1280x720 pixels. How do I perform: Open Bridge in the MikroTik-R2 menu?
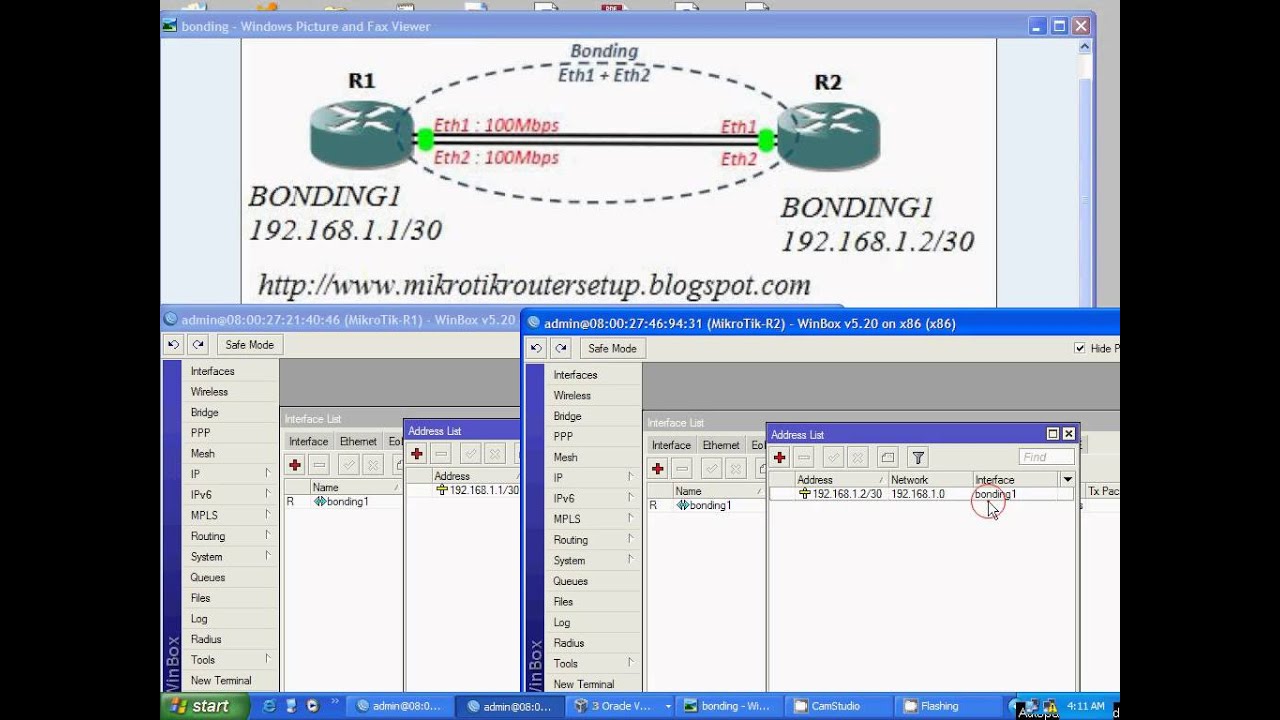567,416
